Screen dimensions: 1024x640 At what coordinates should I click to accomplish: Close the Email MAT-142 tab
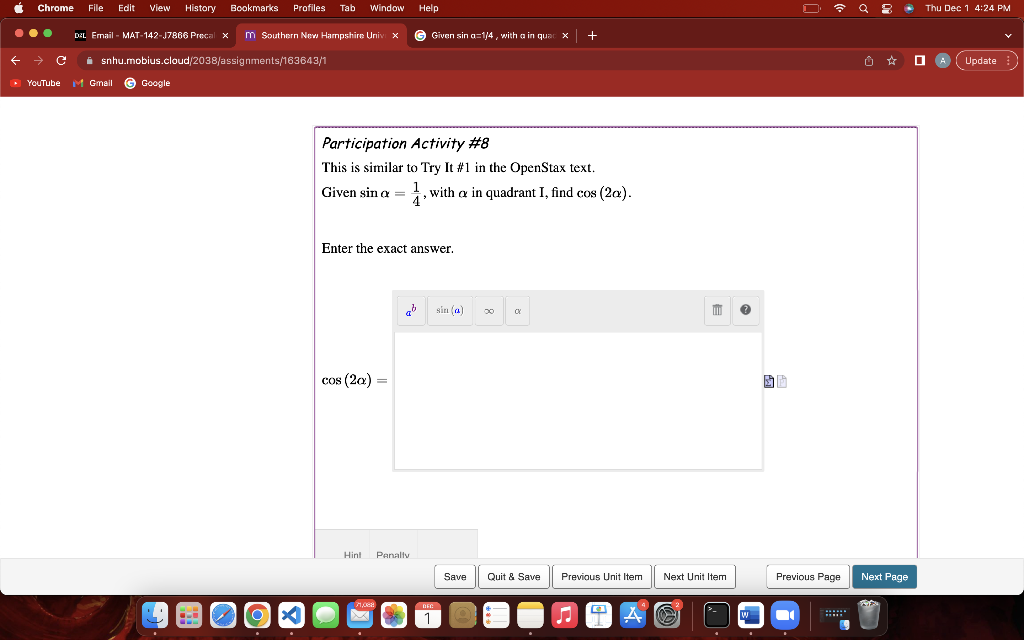225,35
